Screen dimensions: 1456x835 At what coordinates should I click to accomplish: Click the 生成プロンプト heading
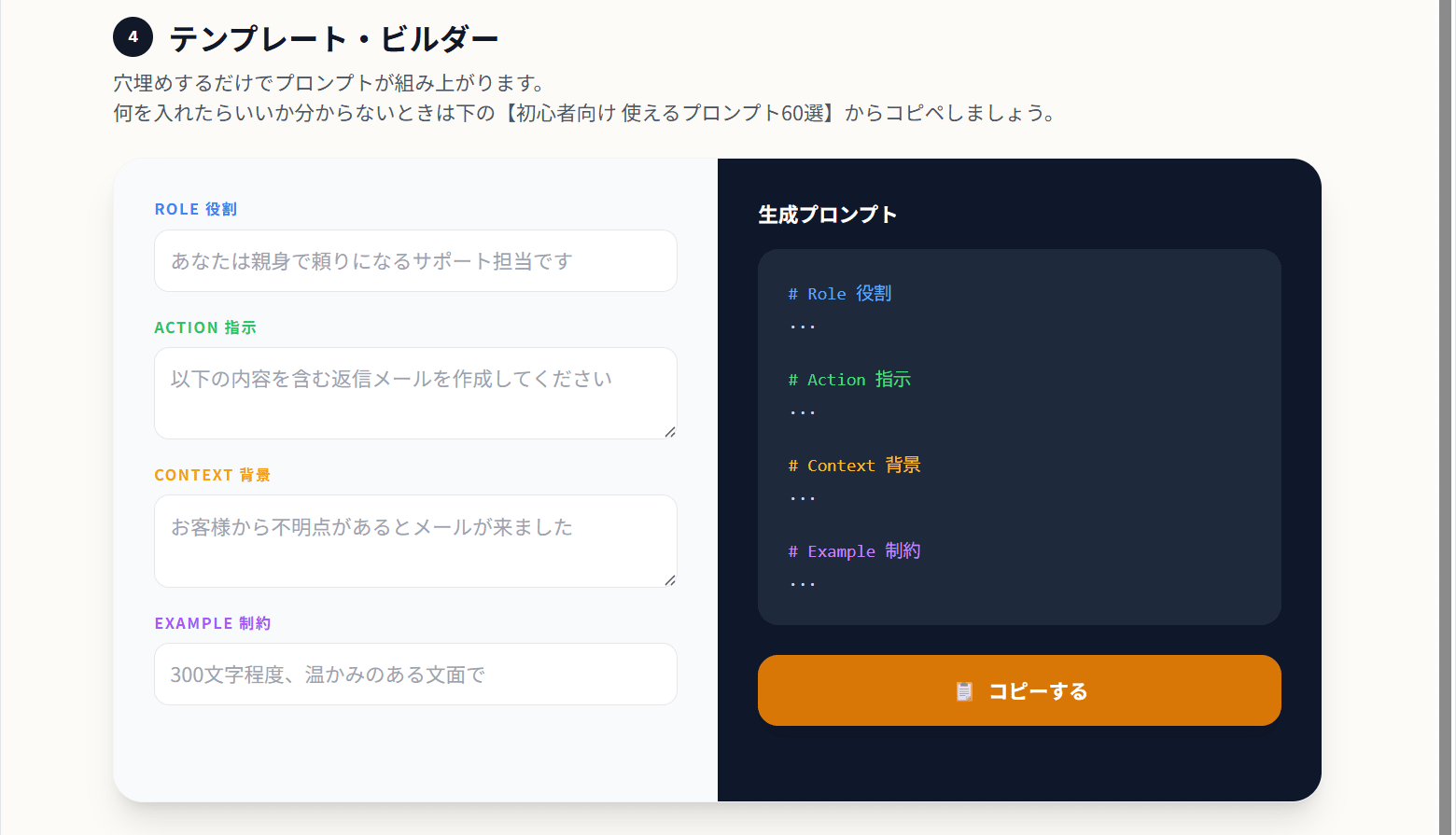pos(828,215)
